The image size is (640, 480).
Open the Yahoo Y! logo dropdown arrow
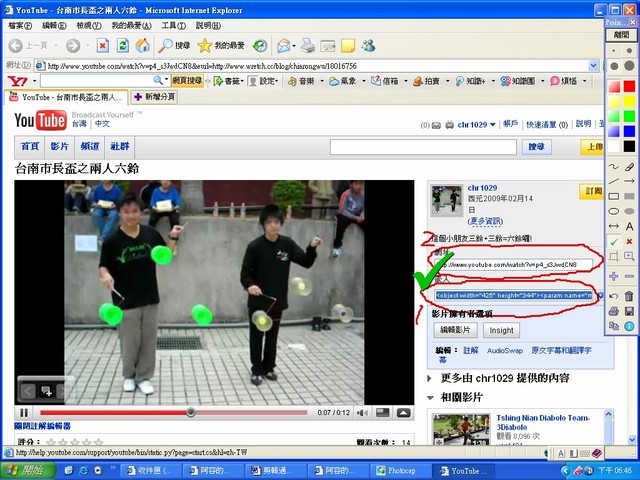tap(35, 81)
